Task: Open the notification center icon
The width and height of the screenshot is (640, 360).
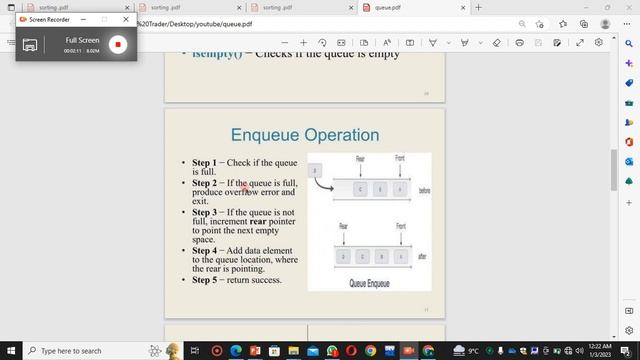Action: [625, 351]
